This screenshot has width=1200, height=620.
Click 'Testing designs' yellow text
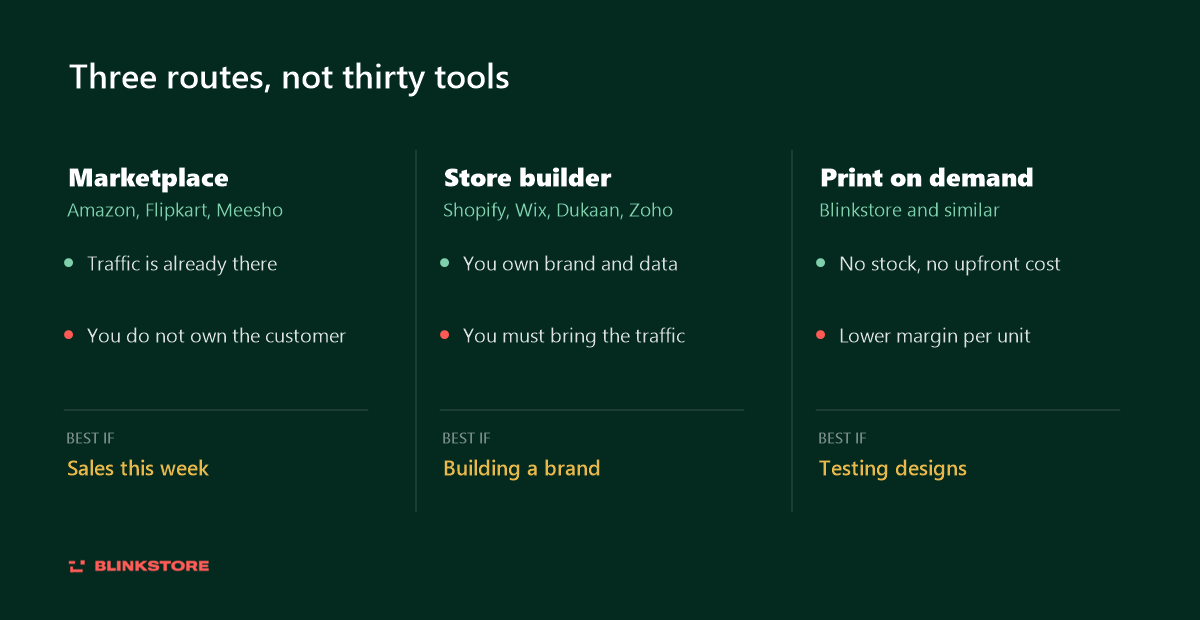(x=893, y=468)
